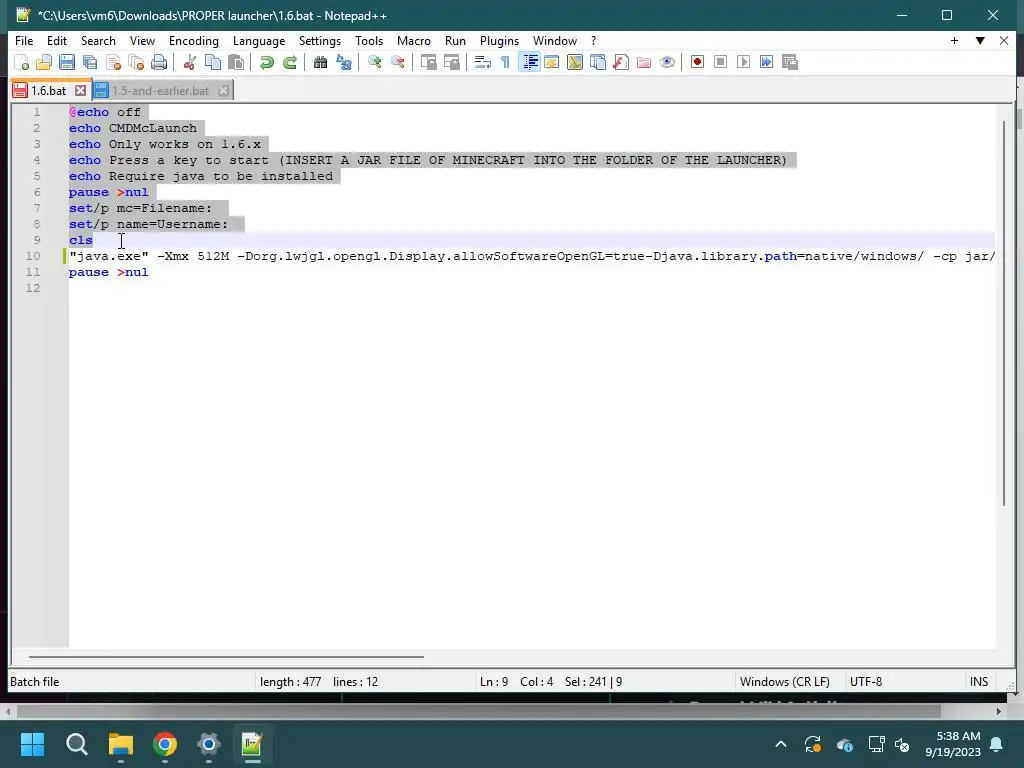Screen dimensions: 1024x768
Task: Click Windows (CR LF) in status bar
Action: [784, 682]
